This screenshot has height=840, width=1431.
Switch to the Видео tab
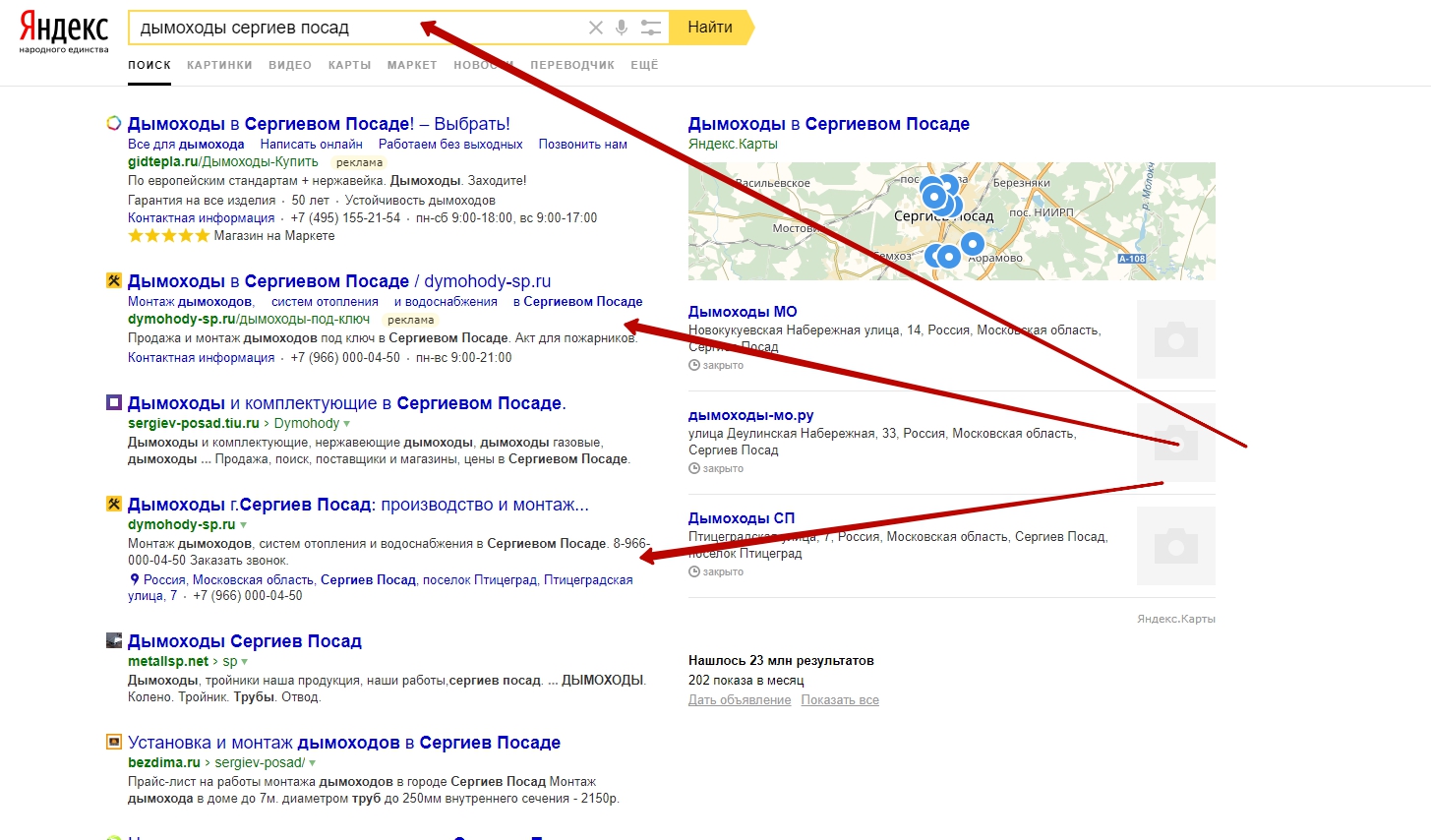[x=290, y=65]
